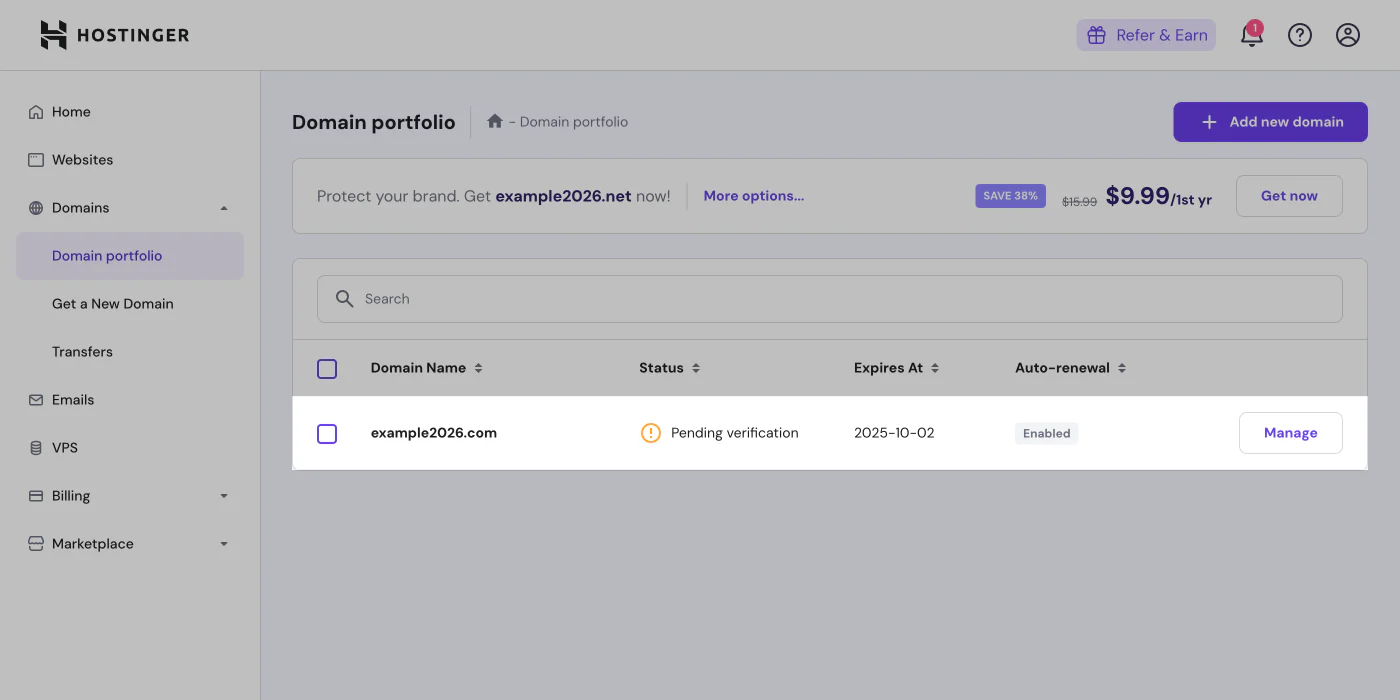Expand the Marketplace sidebar section

[224, 543]
